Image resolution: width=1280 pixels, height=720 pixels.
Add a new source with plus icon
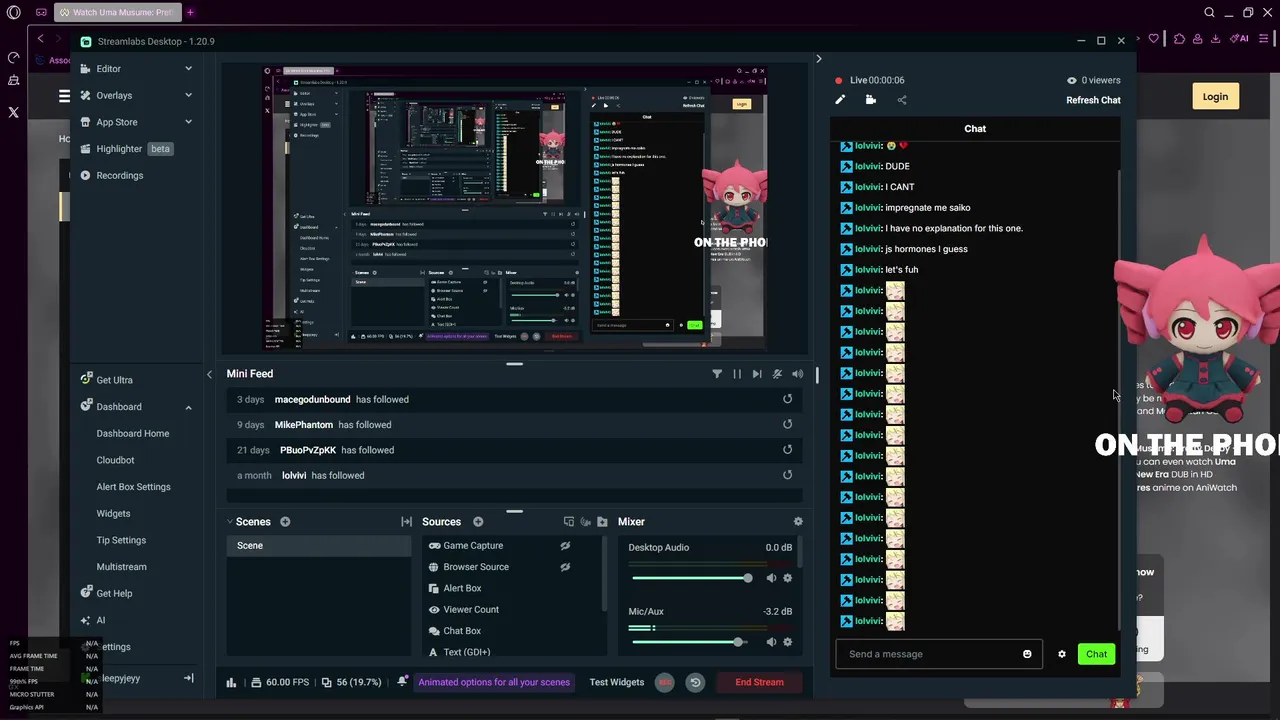478,522
